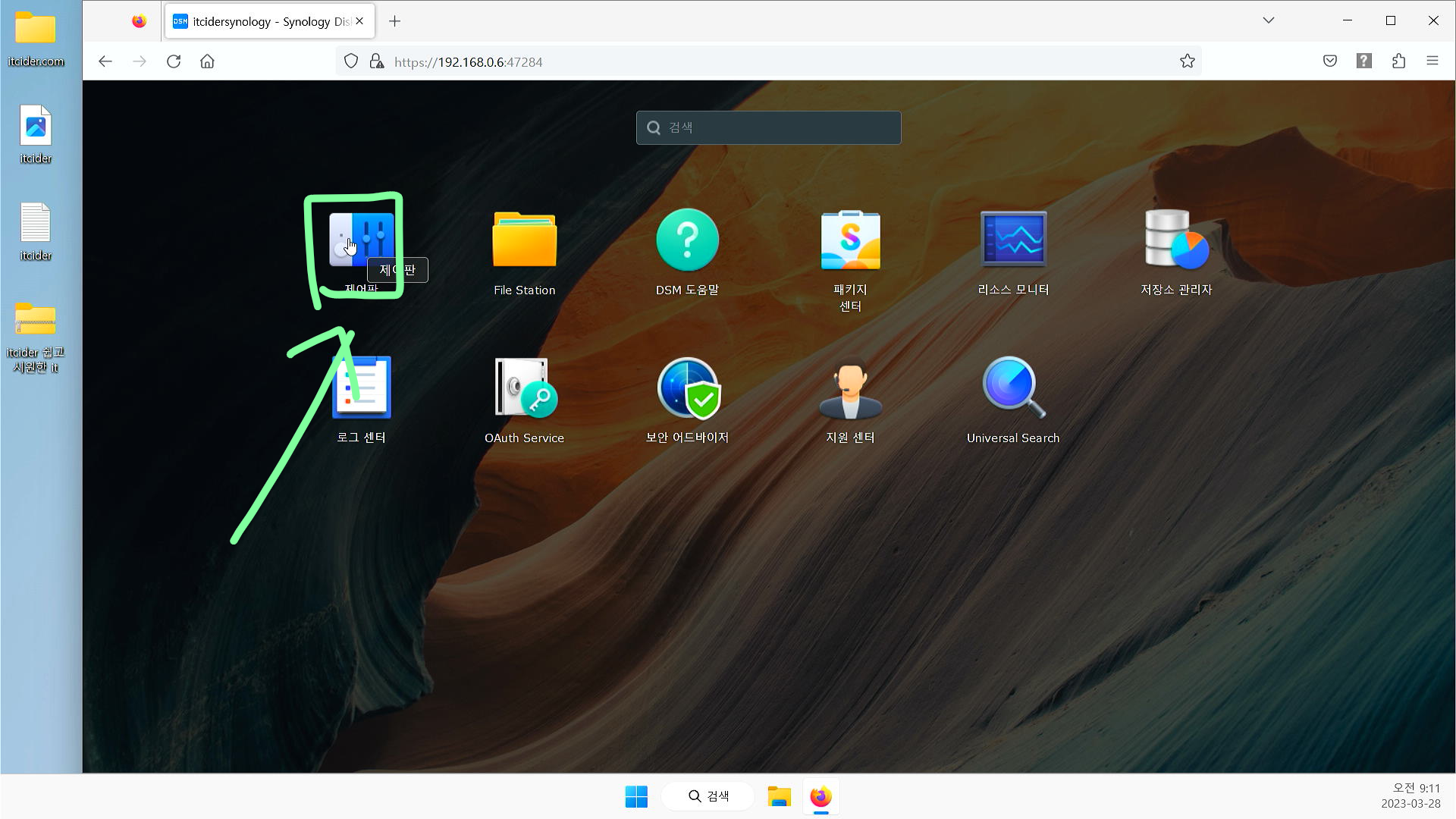Image resolution: width=1456 pixels, height=819 pixels.
Task: Open 로그 센터 log center
Action: [x=361, y=388]
